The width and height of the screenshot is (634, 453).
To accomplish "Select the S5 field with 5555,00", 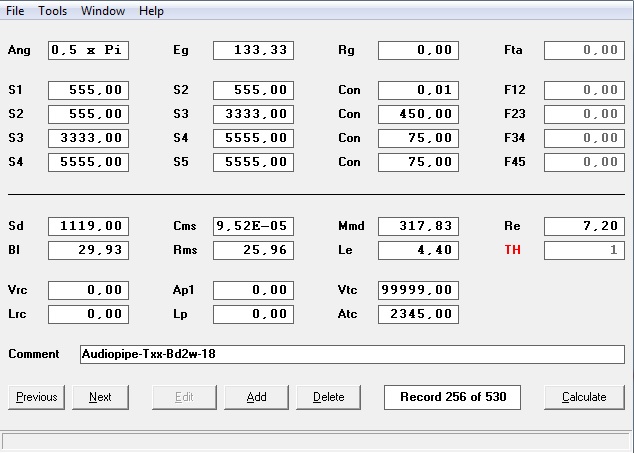I will [x=254, y=162].
